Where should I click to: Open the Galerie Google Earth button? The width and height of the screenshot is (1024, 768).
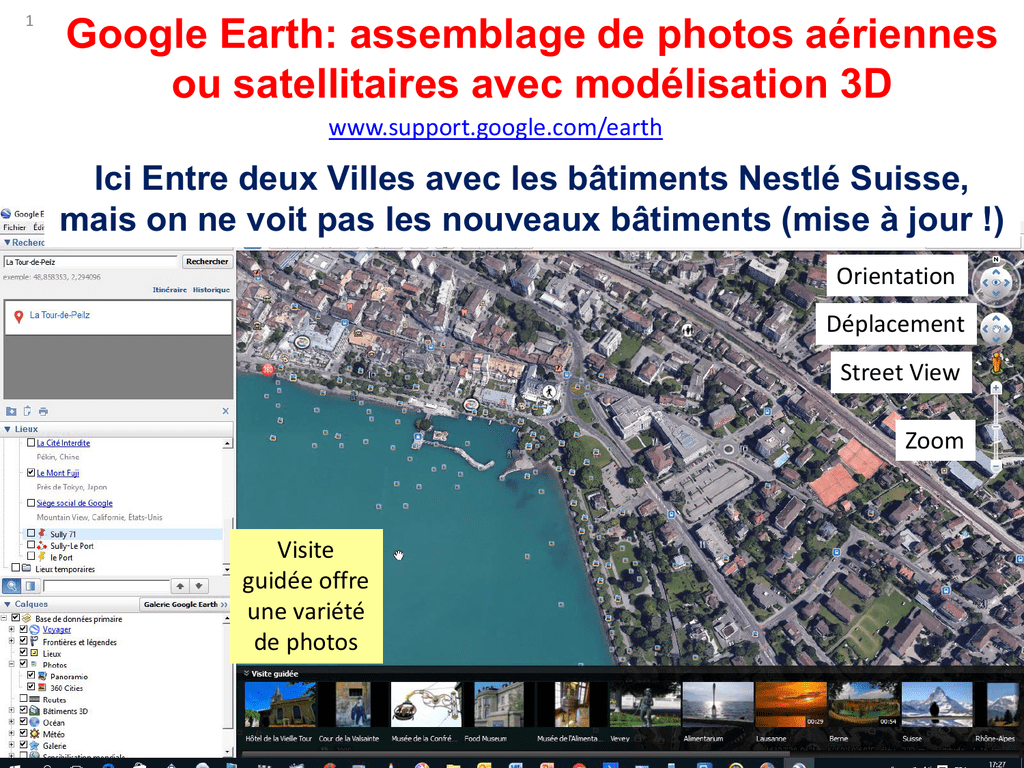(x=185, y=604)
